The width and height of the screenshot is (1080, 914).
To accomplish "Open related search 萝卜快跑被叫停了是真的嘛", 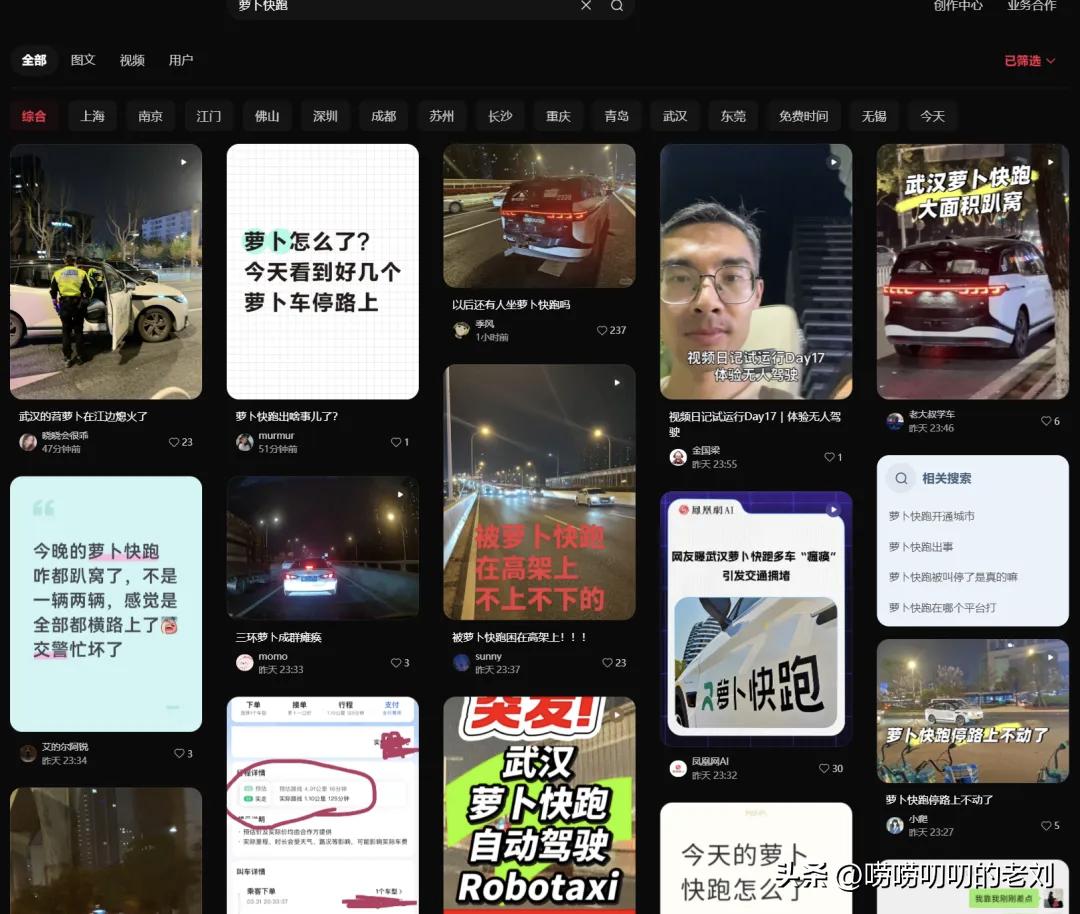I will 953,577.
